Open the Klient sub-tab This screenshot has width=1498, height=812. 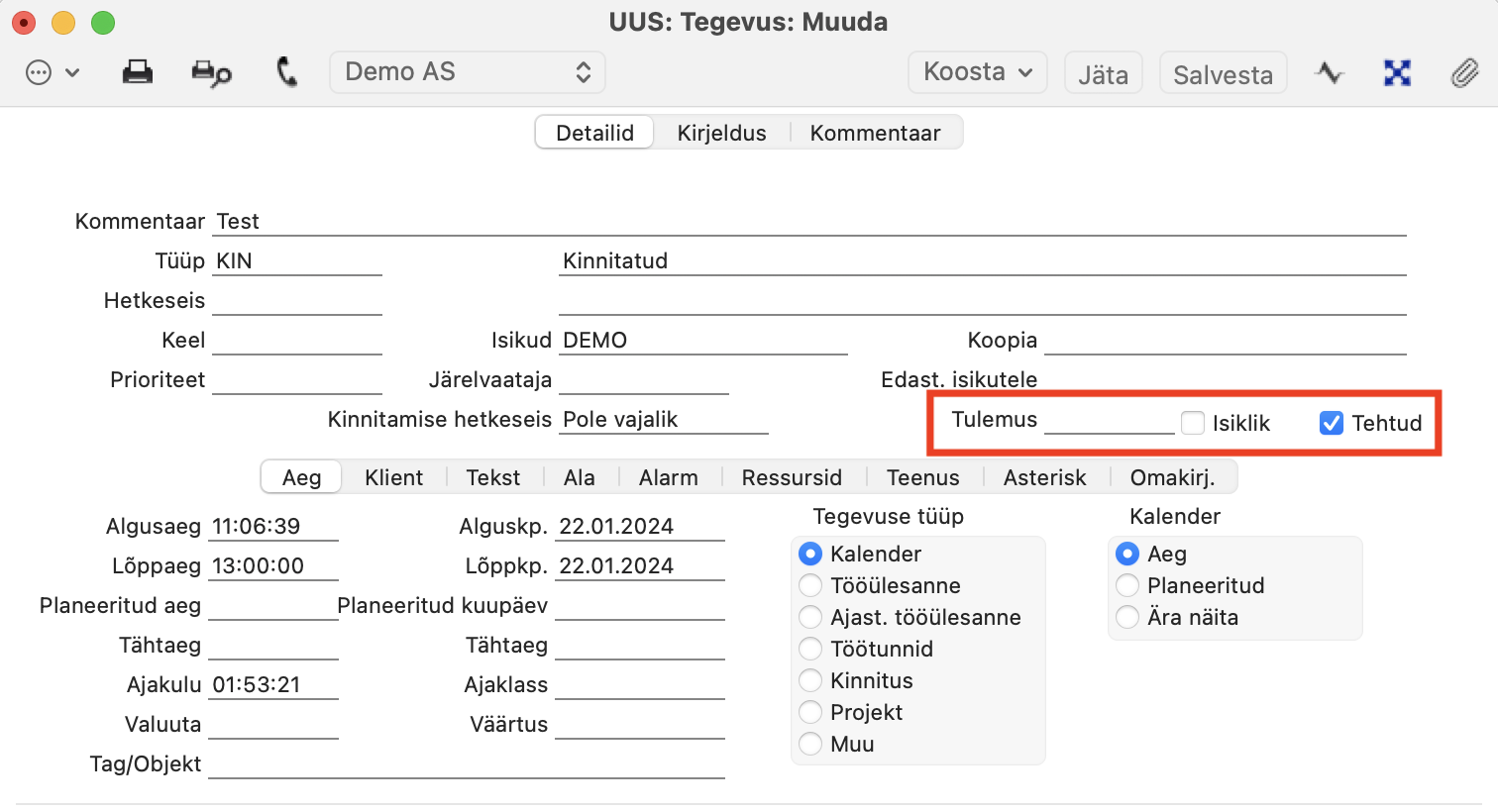point(393,477)
